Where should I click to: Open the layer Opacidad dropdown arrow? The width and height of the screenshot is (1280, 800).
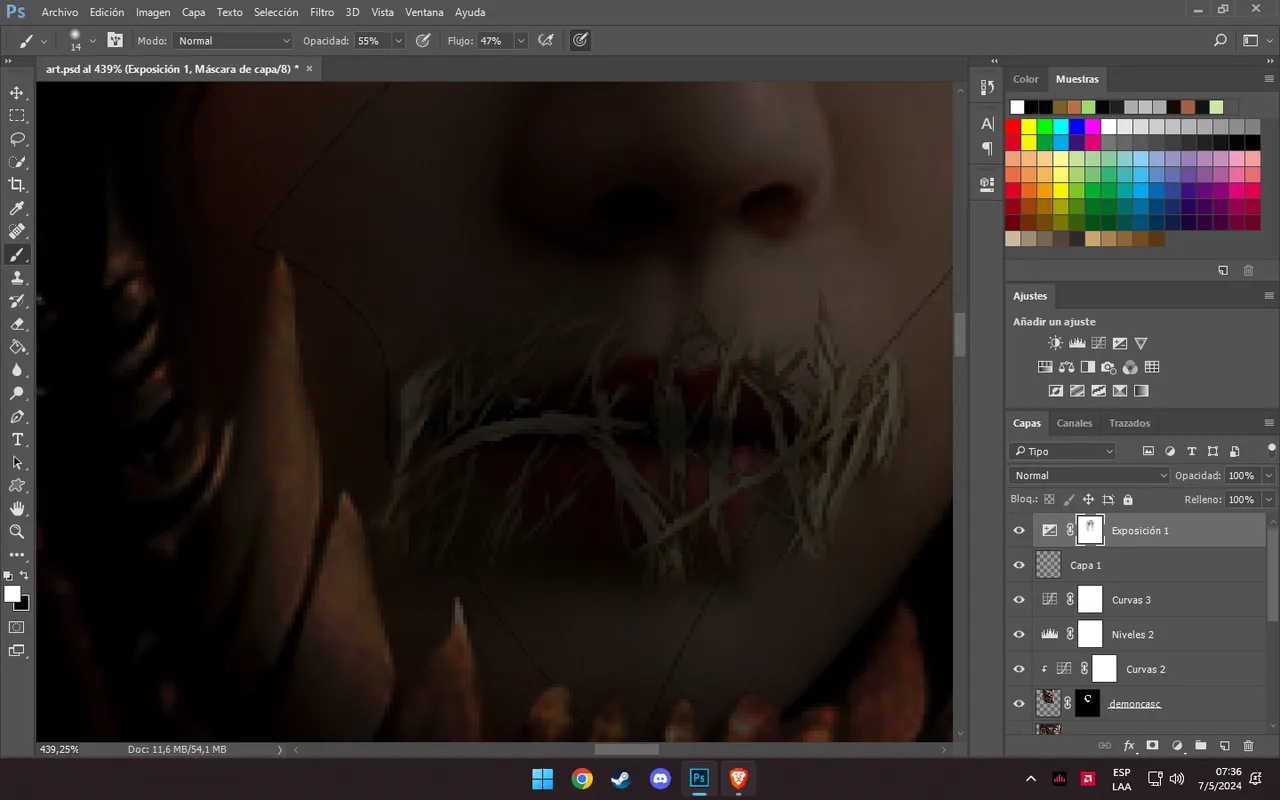coord(1269,476)
